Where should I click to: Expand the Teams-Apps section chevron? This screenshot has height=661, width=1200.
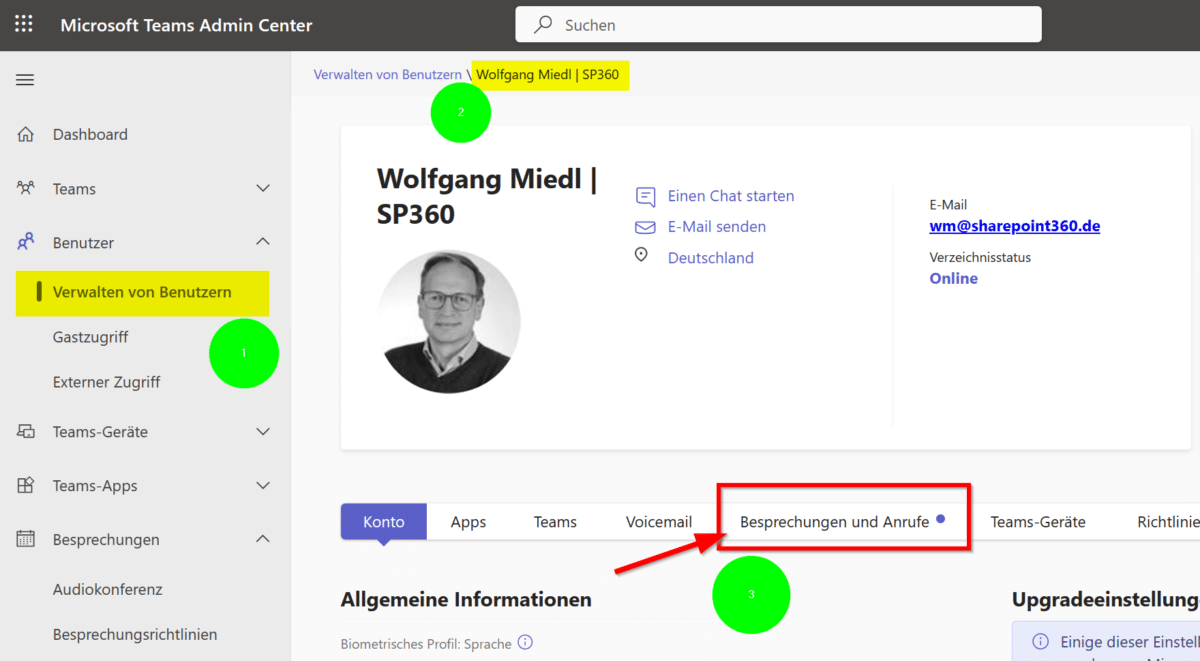(x=263, y=486)
